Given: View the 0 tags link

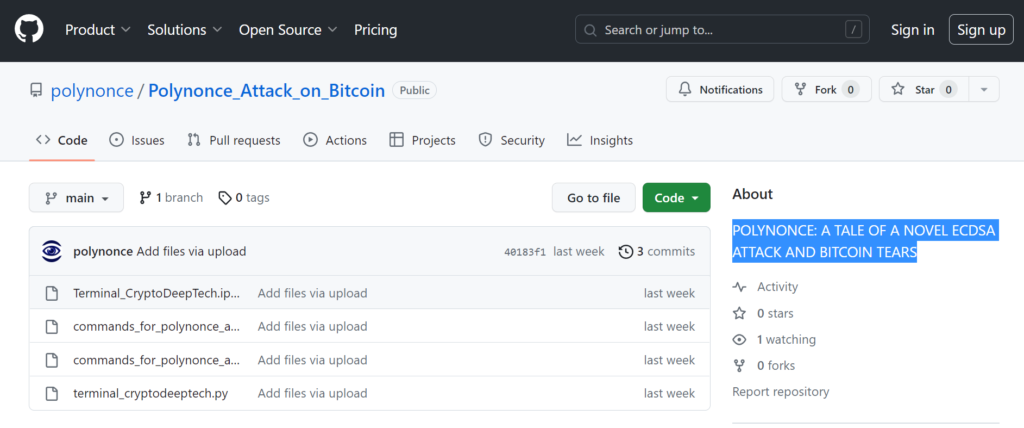Looking at the screenshot, I should [244, 198].
